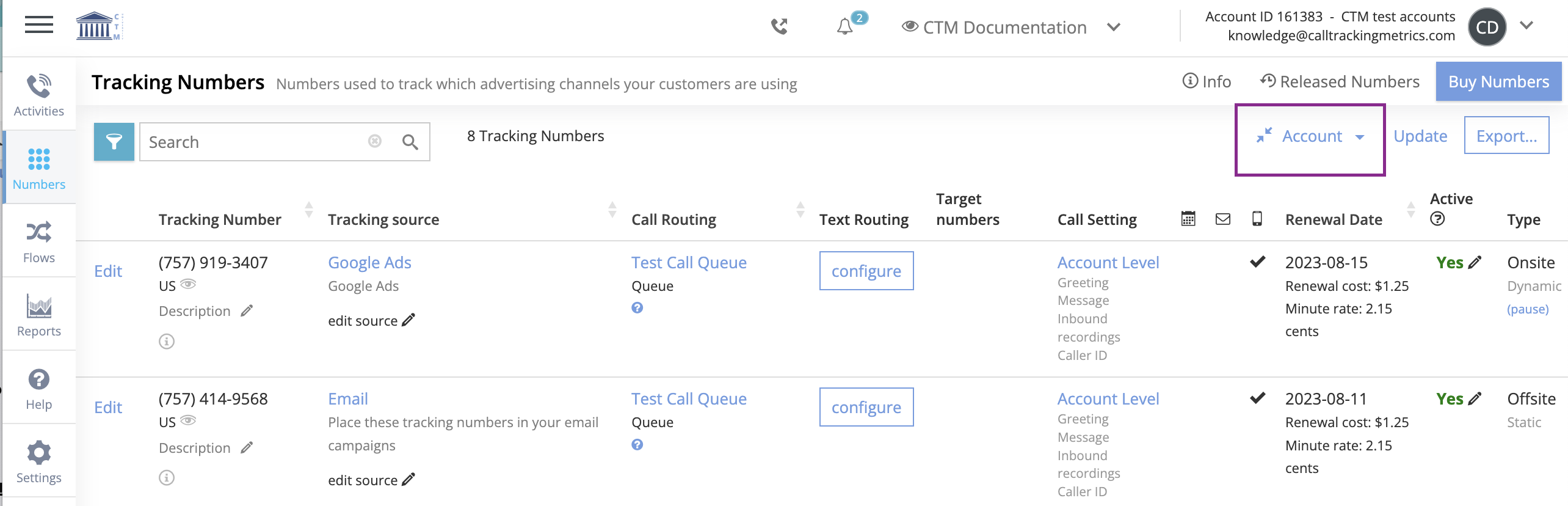Click the calendar column header icon
This screenshot has width=1568, height=506.
coord(1188,218)
